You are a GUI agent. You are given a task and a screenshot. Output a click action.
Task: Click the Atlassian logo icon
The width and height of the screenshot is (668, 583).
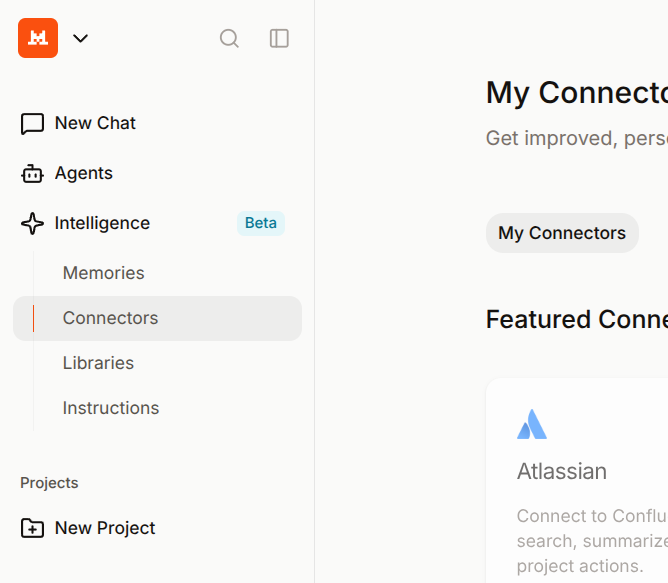pyautogui.click(x=532, y=424)
